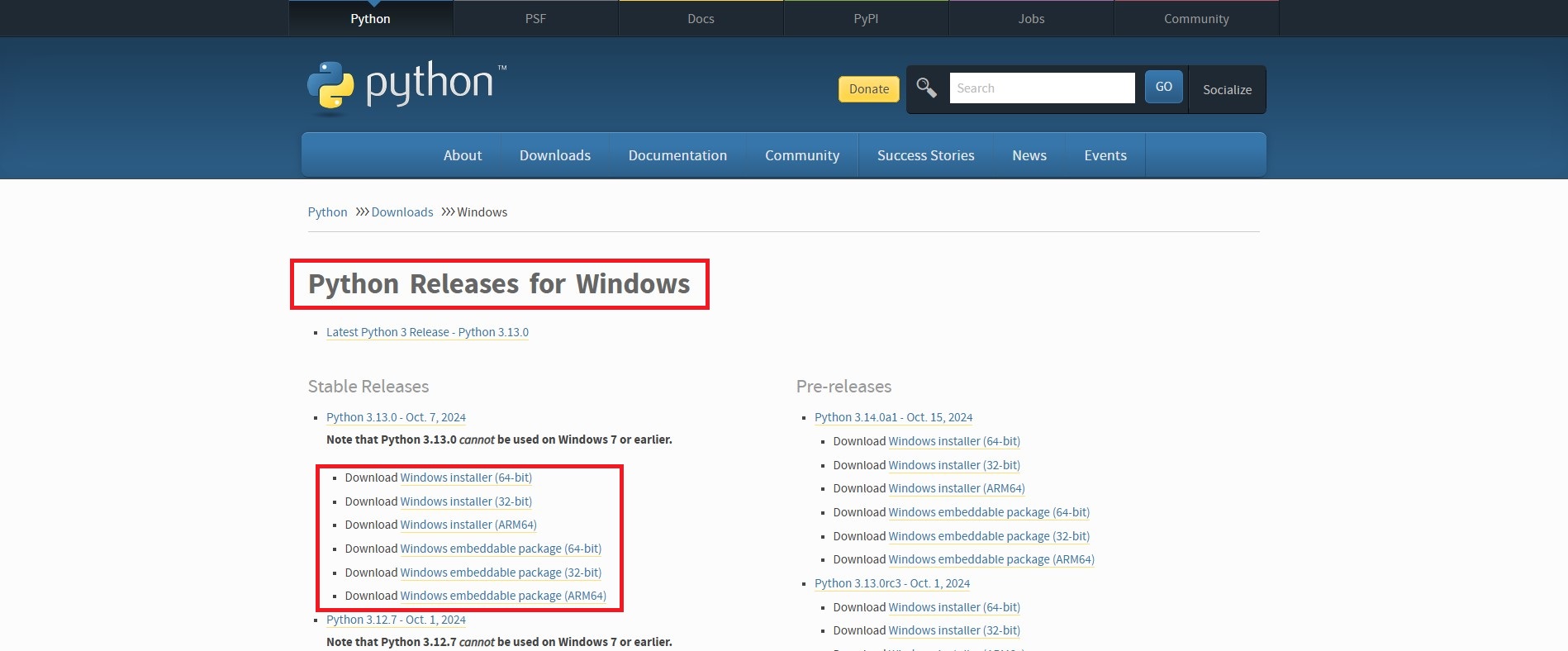Screen dimensions: 1568x651
Task: Open the About navigation menu
Action: (x=463, y=155)
